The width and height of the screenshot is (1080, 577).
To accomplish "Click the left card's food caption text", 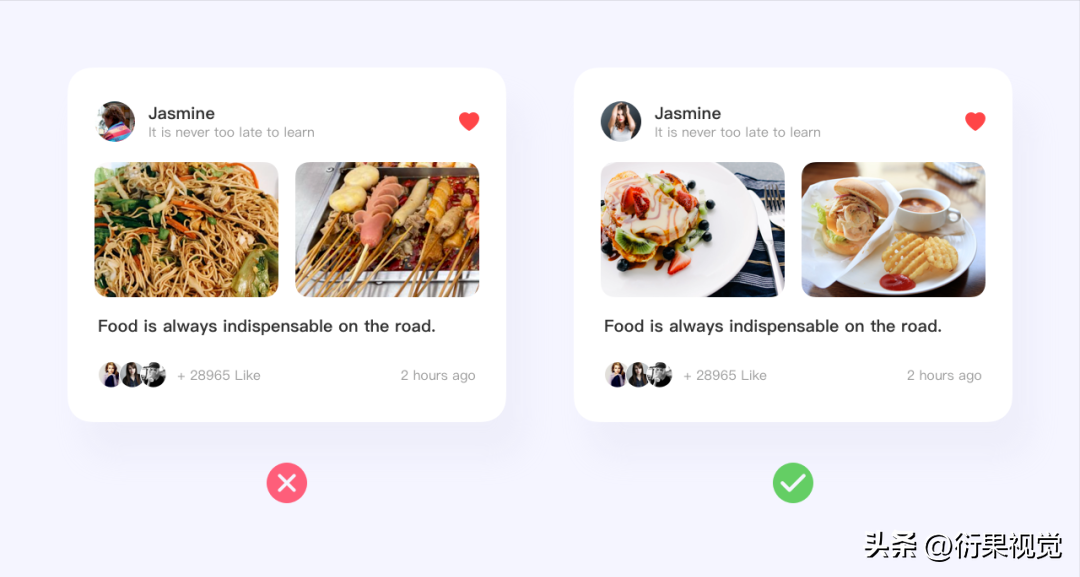I will point(267,326).
